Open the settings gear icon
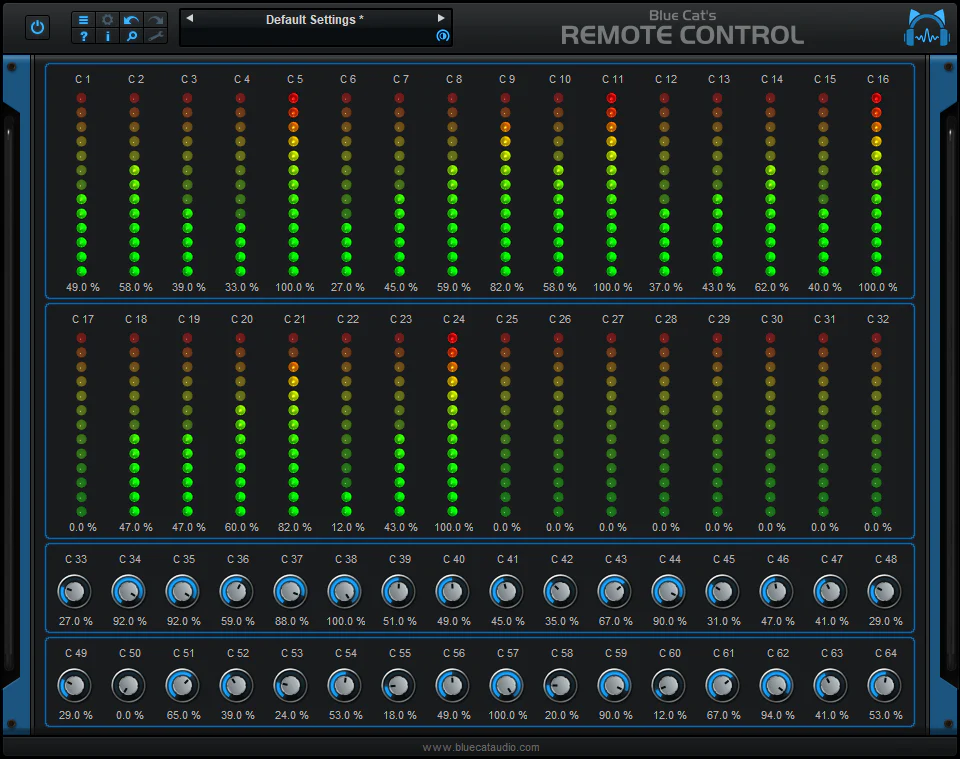The image size is (960, 759). coord(107,20)
